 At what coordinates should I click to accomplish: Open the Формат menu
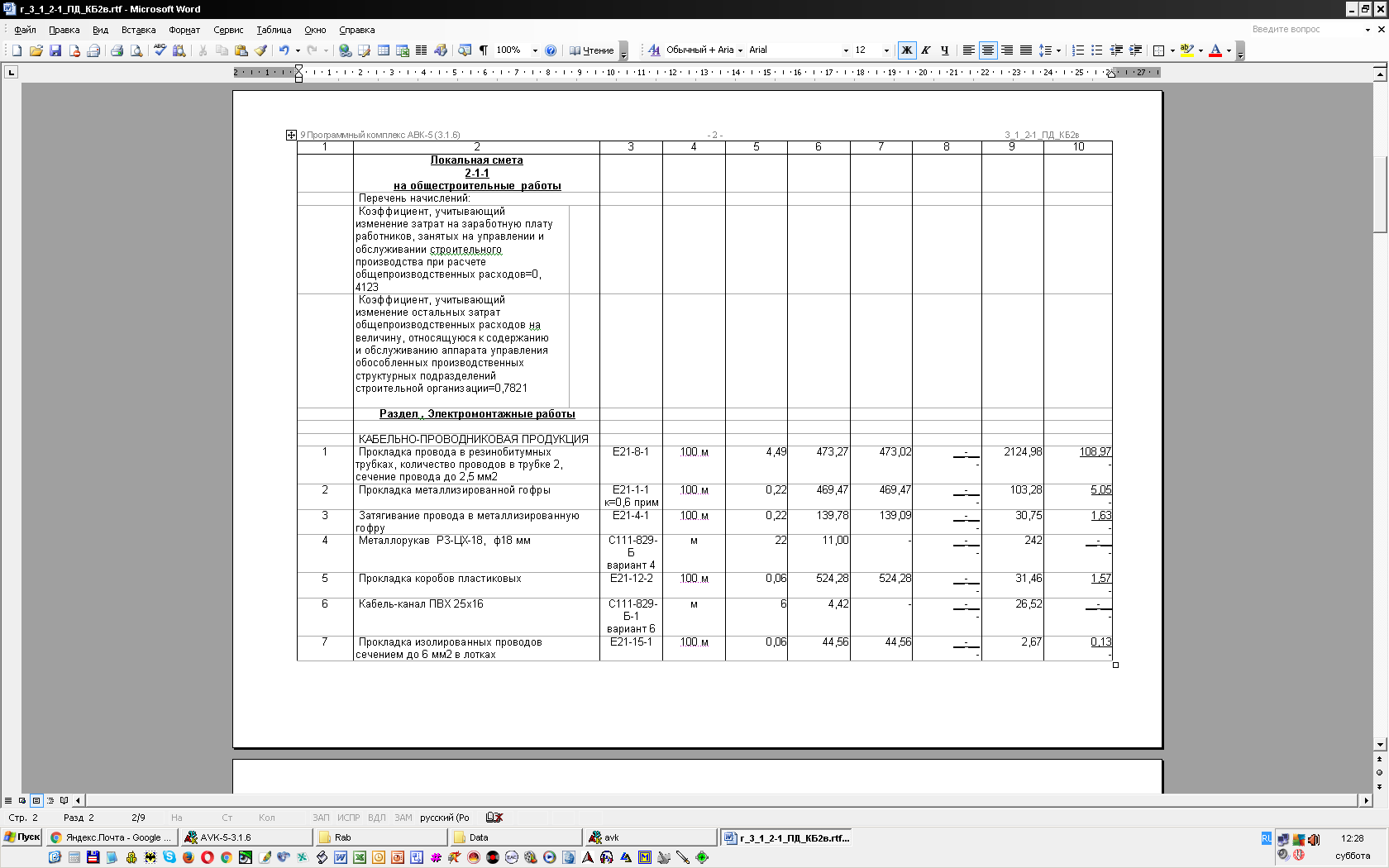[x=184, y=30]
